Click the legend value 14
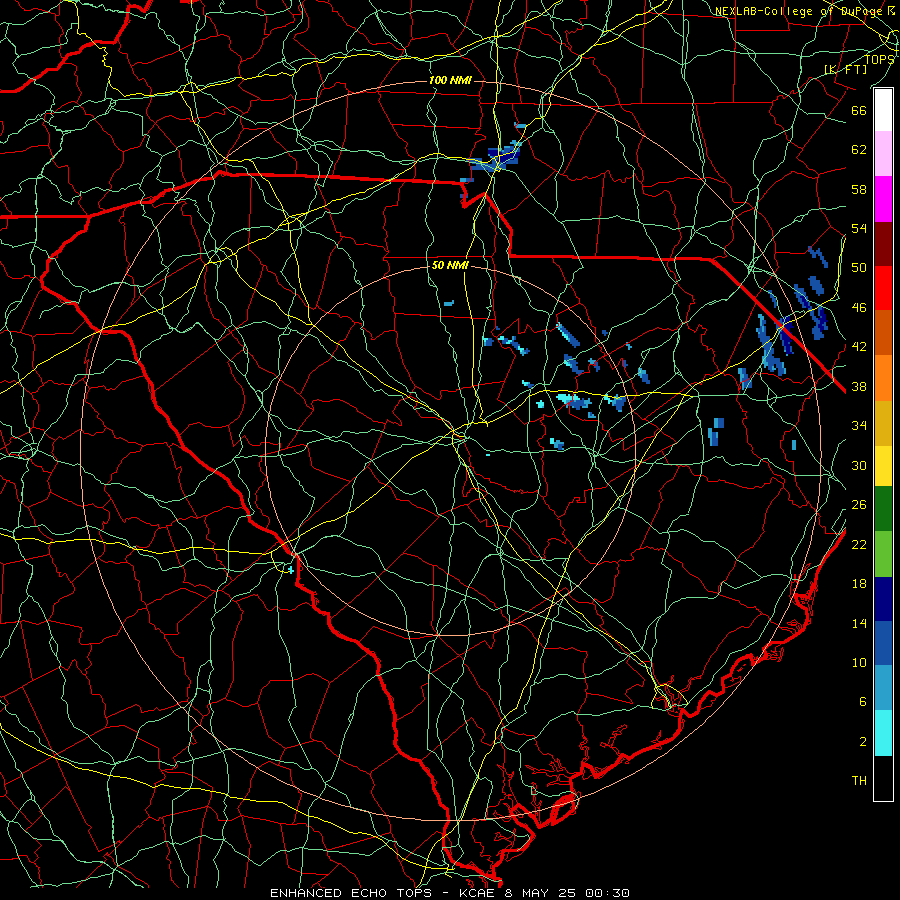Image resolution: width=900 pixels, height=900 pixels. [859, 623]
